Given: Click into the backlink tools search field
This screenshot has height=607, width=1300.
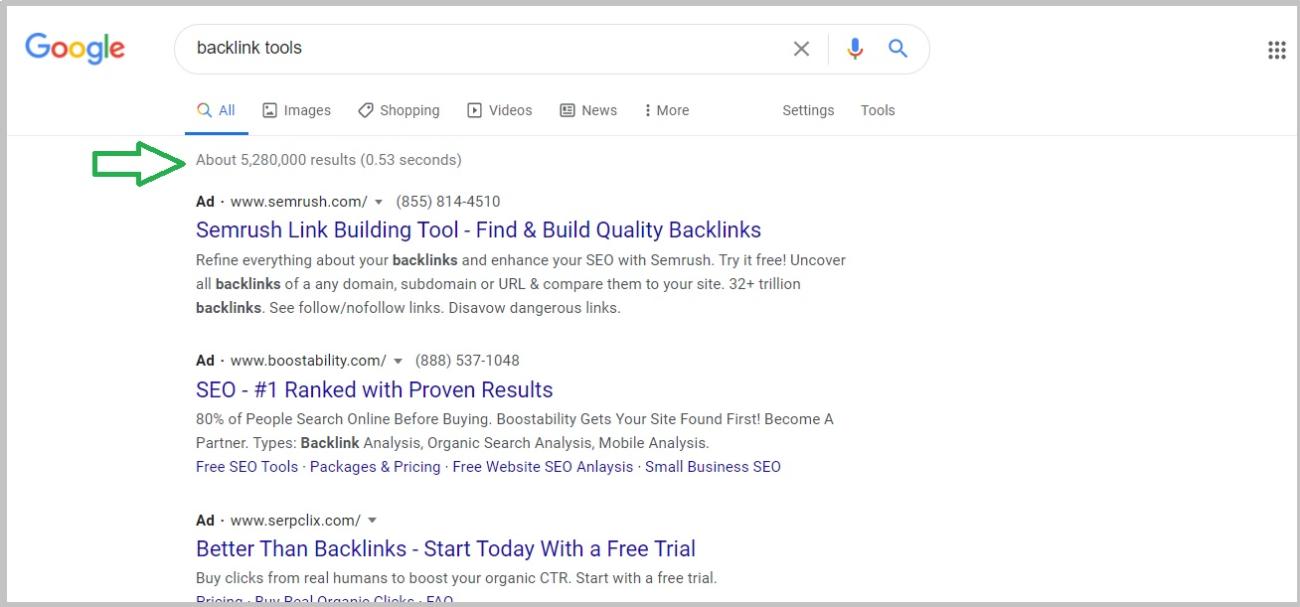Looking at the screenshot, I should (x=480, y=49).
